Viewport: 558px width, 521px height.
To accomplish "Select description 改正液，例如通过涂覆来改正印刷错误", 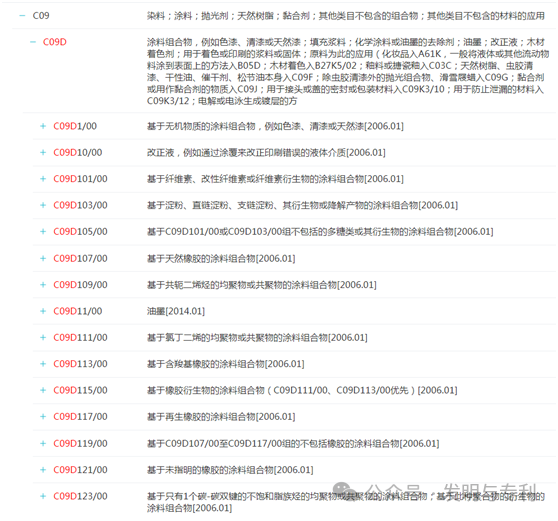I will tap(266, 152).
